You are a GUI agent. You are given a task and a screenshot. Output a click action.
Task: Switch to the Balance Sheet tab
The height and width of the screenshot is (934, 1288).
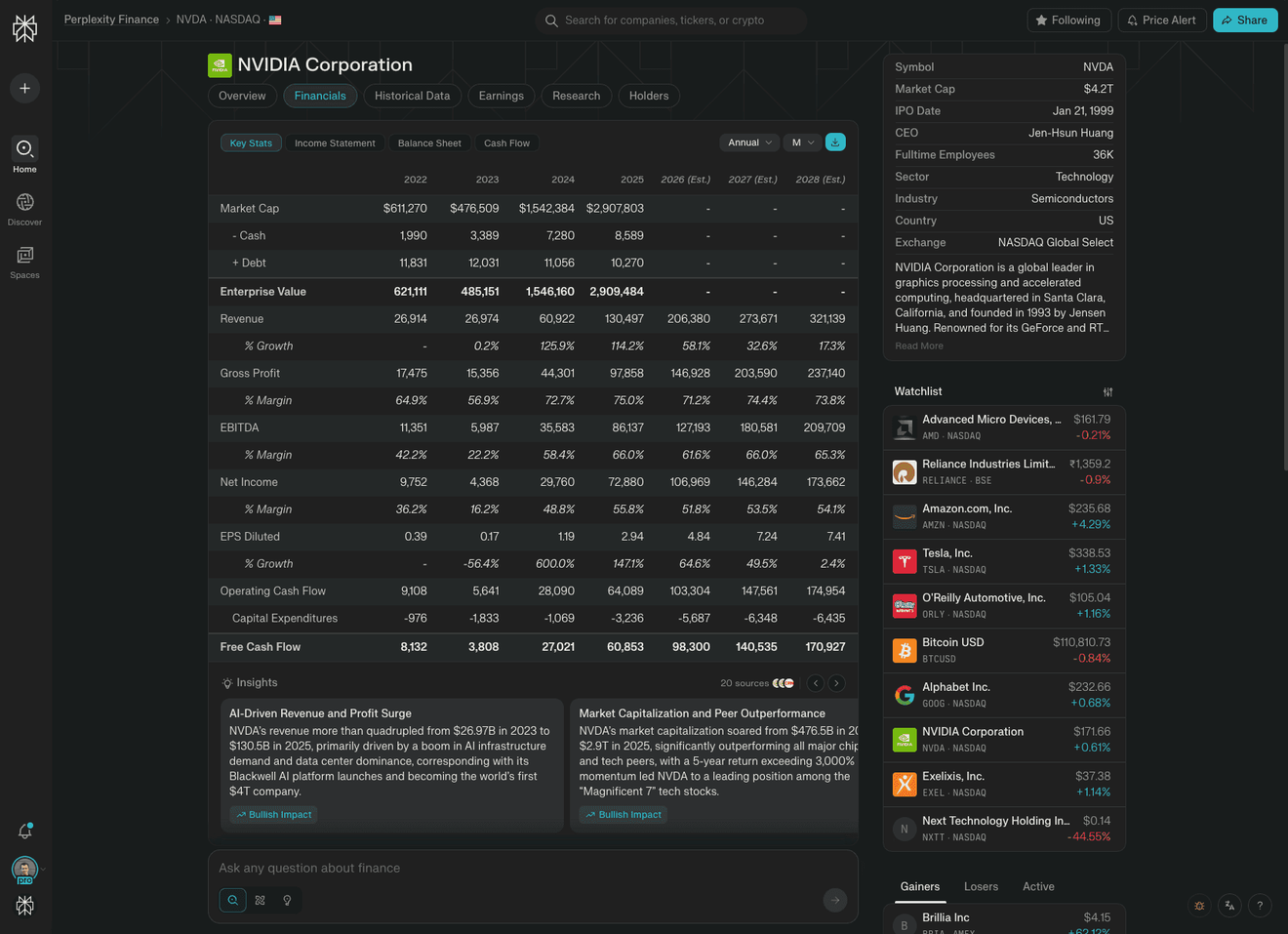429,142
